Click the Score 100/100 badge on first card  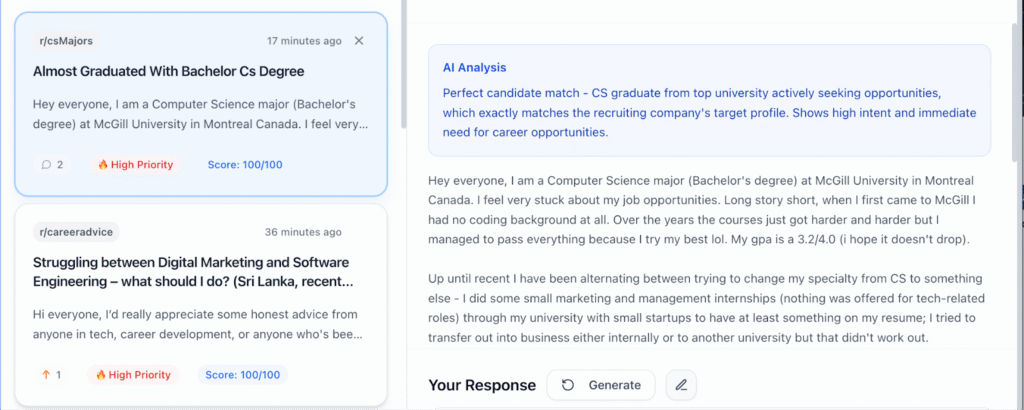[245, 165]
